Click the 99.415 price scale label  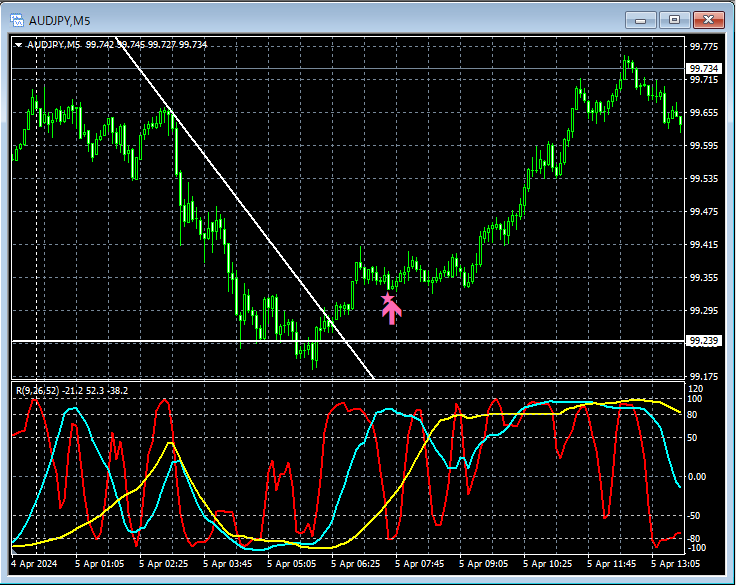[704, 244]
